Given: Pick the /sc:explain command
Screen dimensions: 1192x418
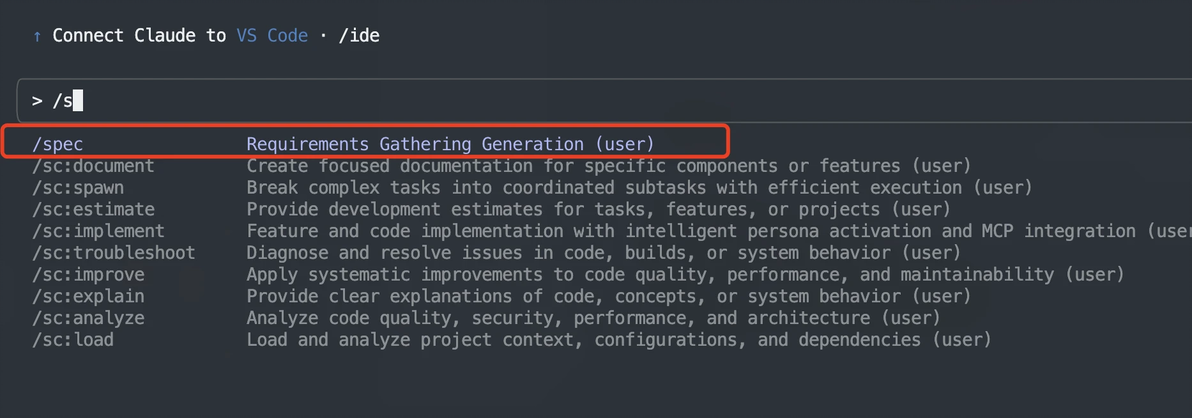Looking at the screenshot, I should coord(88,296).
